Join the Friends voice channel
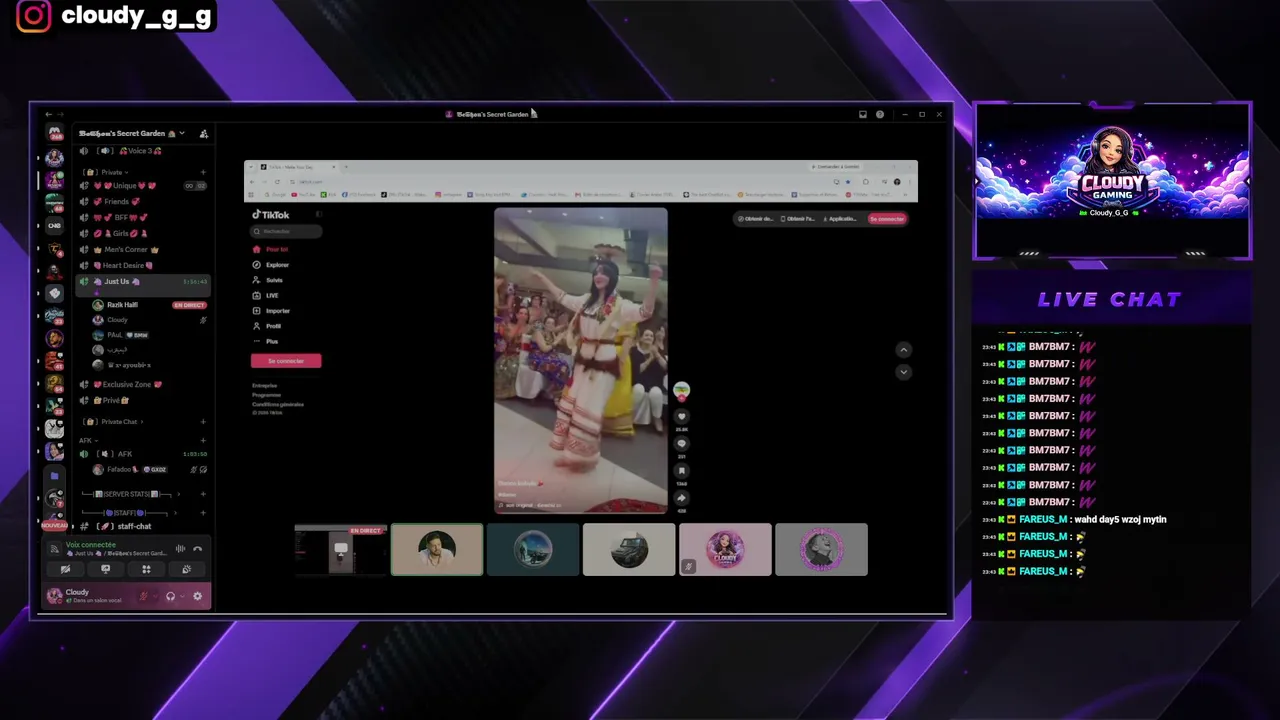Image resolution: width=1280 pixels, height=720 pixels. pyautogui.click(x=144, y=202)
